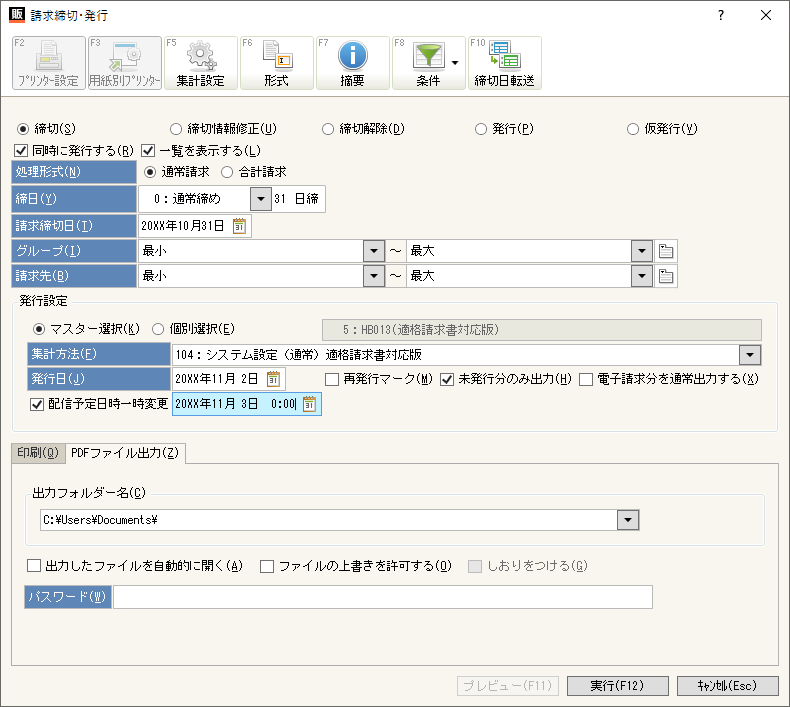
Task: Click the help question mark in title bar
Action: click(721, 15)
